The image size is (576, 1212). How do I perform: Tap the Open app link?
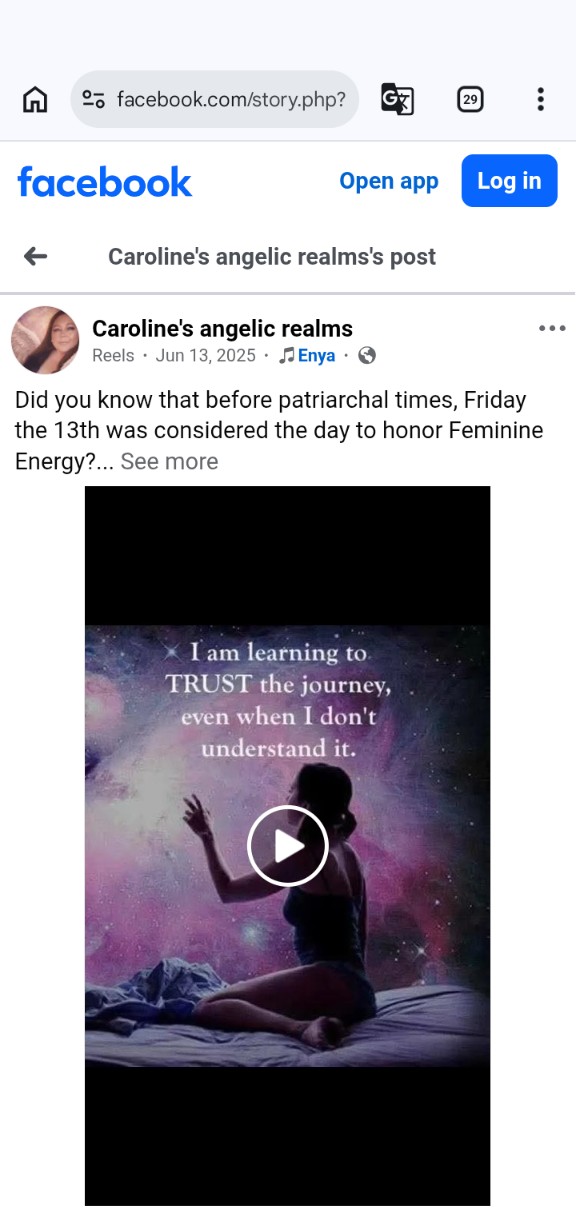pyautogui.click(x=389, y=181)
